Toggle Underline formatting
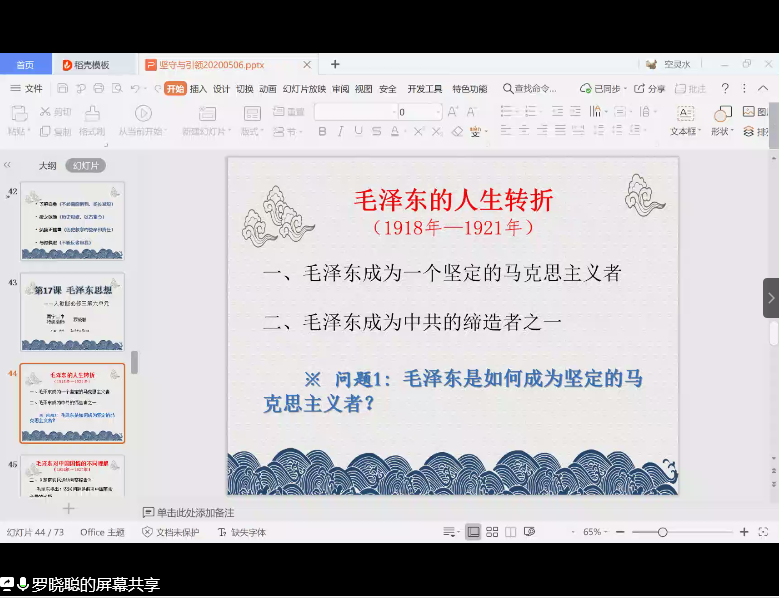The image size is (779, 598). click(x=358, y=131)
